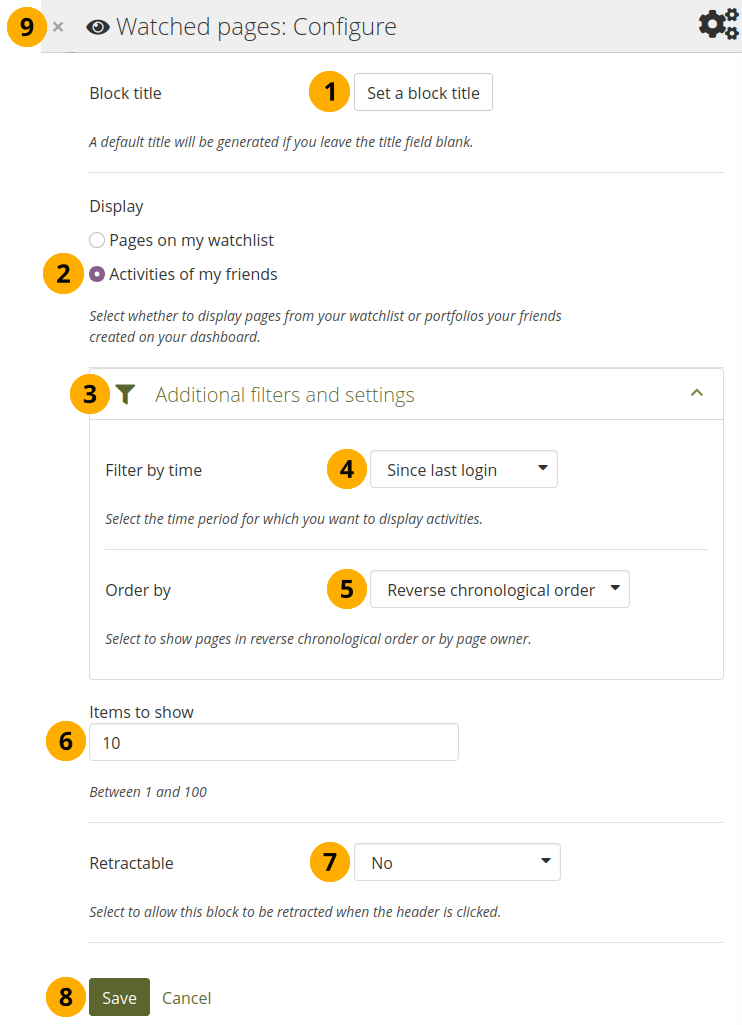Image resolution: width=742 pixels, height=1025 pixels.
Task: Click the Retractable label
Action: tap(131, 862)
